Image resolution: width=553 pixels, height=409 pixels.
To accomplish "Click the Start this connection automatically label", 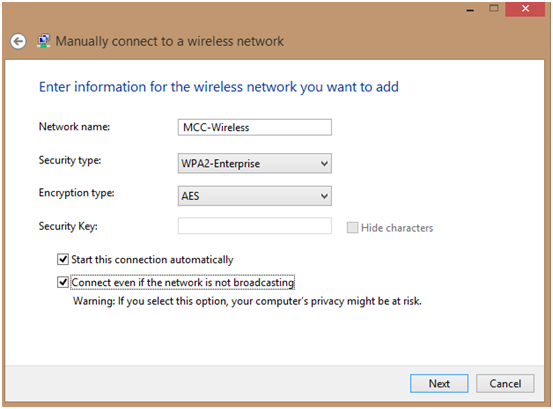I will pyautogui.click(x=152, y=260).
